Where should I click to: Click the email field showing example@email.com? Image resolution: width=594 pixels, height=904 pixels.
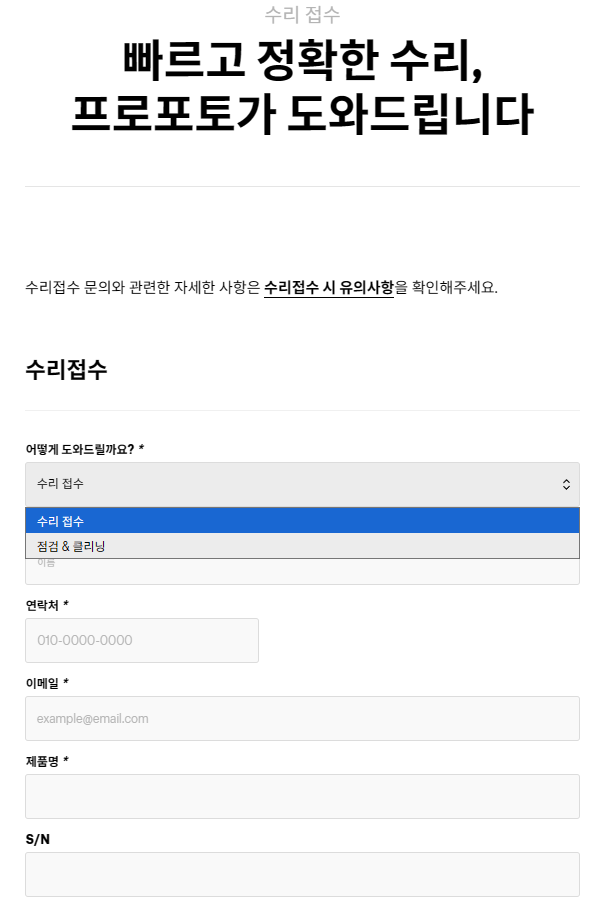[302, 718]
